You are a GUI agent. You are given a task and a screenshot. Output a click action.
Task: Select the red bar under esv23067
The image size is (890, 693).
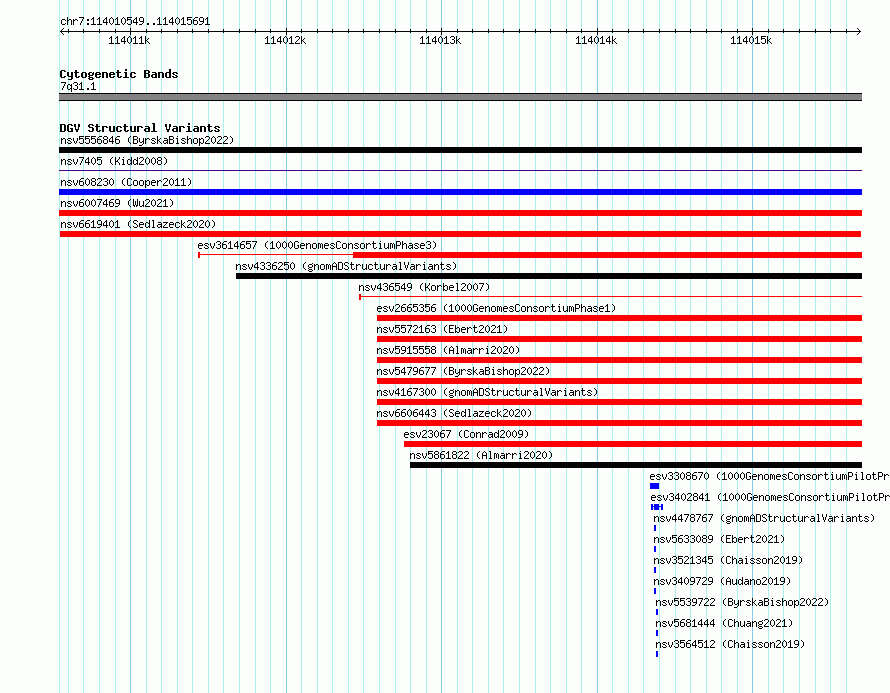pos(633,444)
